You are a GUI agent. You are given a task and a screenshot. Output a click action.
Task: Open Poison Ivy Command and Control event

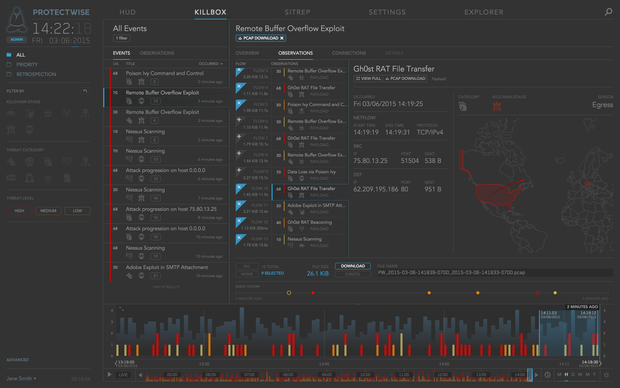coord(166,77)
